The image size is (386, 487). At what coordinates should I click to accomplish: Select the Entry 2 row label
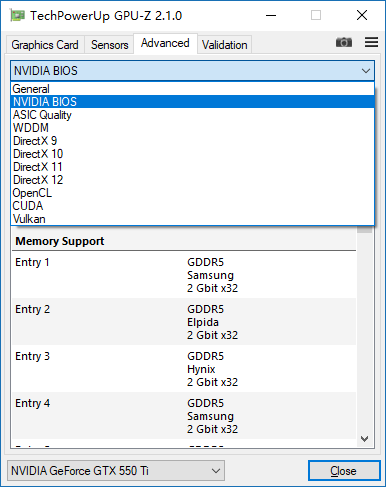click(33, 309)
